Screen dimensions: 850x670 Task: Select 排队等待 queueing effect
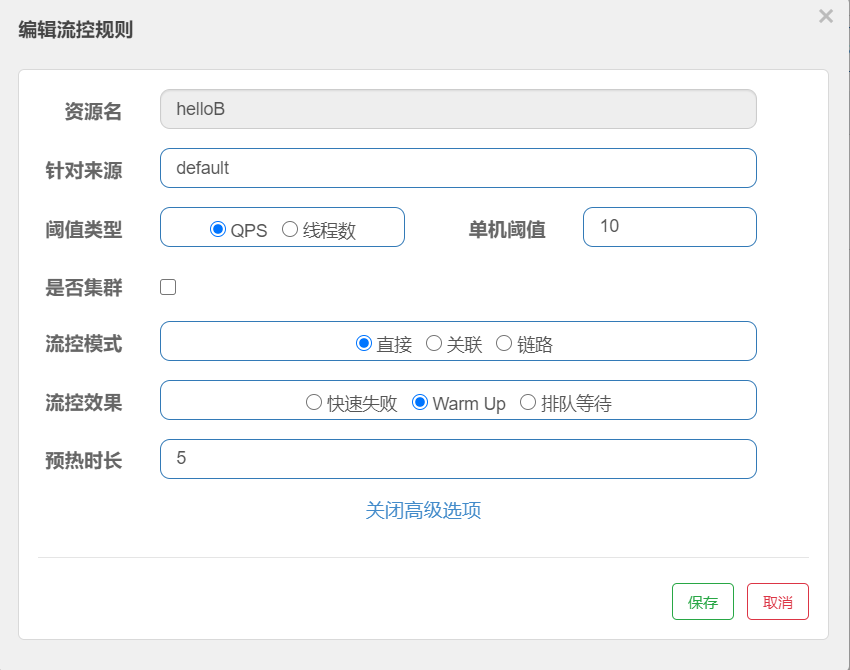pyautogui.click(x=527, y=401)
